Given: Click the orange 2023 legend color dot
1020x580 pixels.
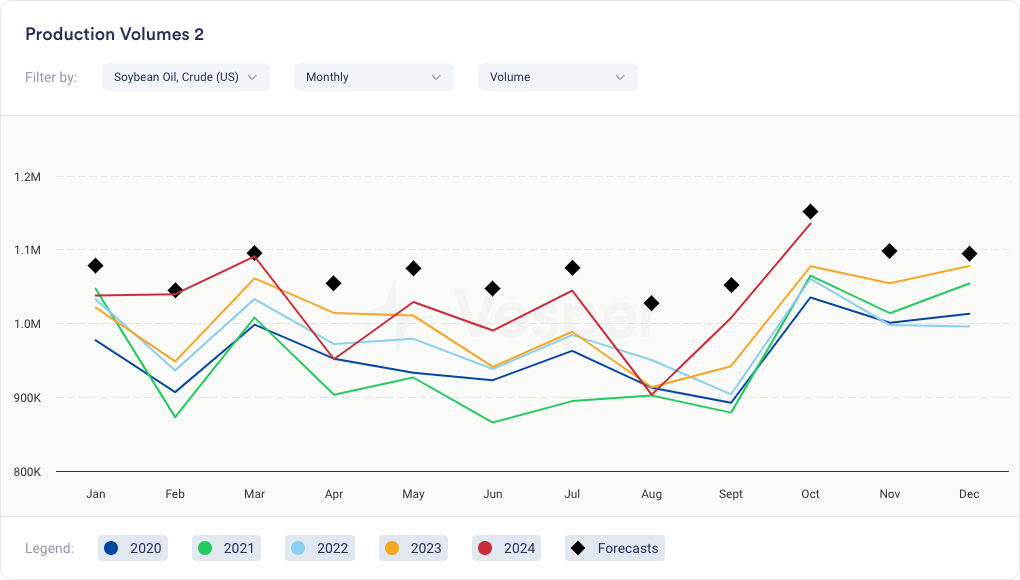Looking at the screenshot, I should coord(393,548).
